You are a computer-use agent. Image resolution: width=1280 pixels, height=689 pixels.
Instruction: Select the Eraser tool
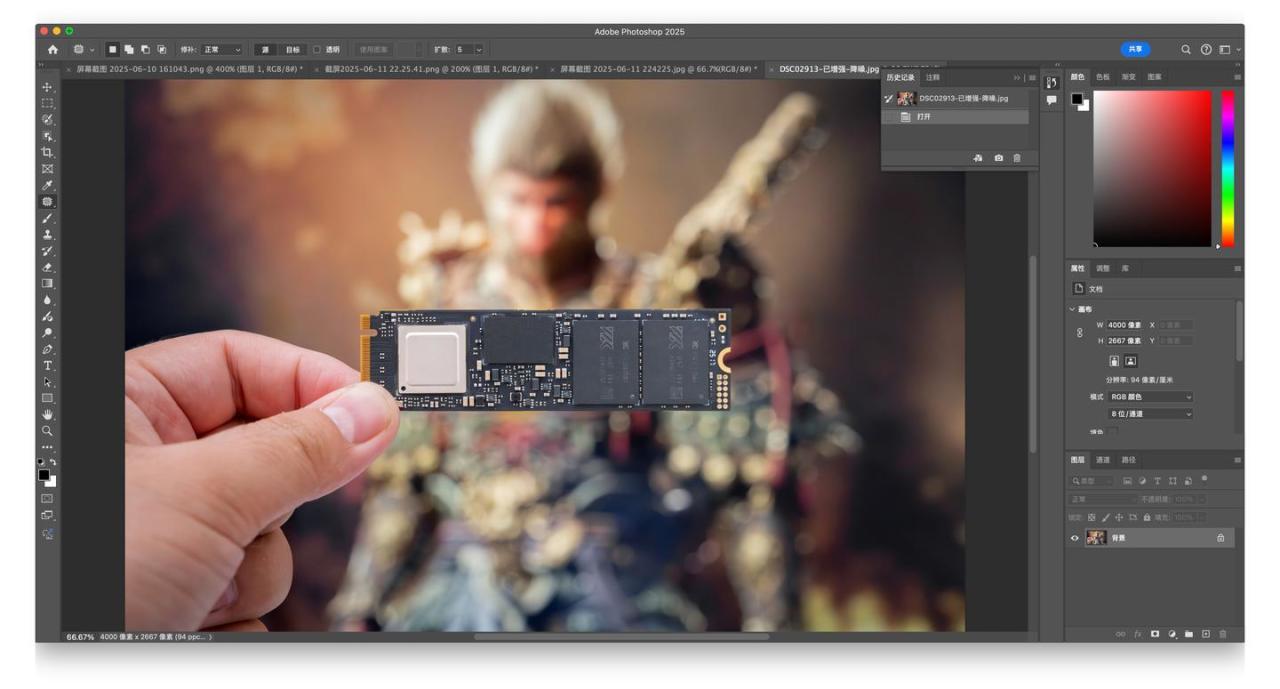(x=47, y=267)
